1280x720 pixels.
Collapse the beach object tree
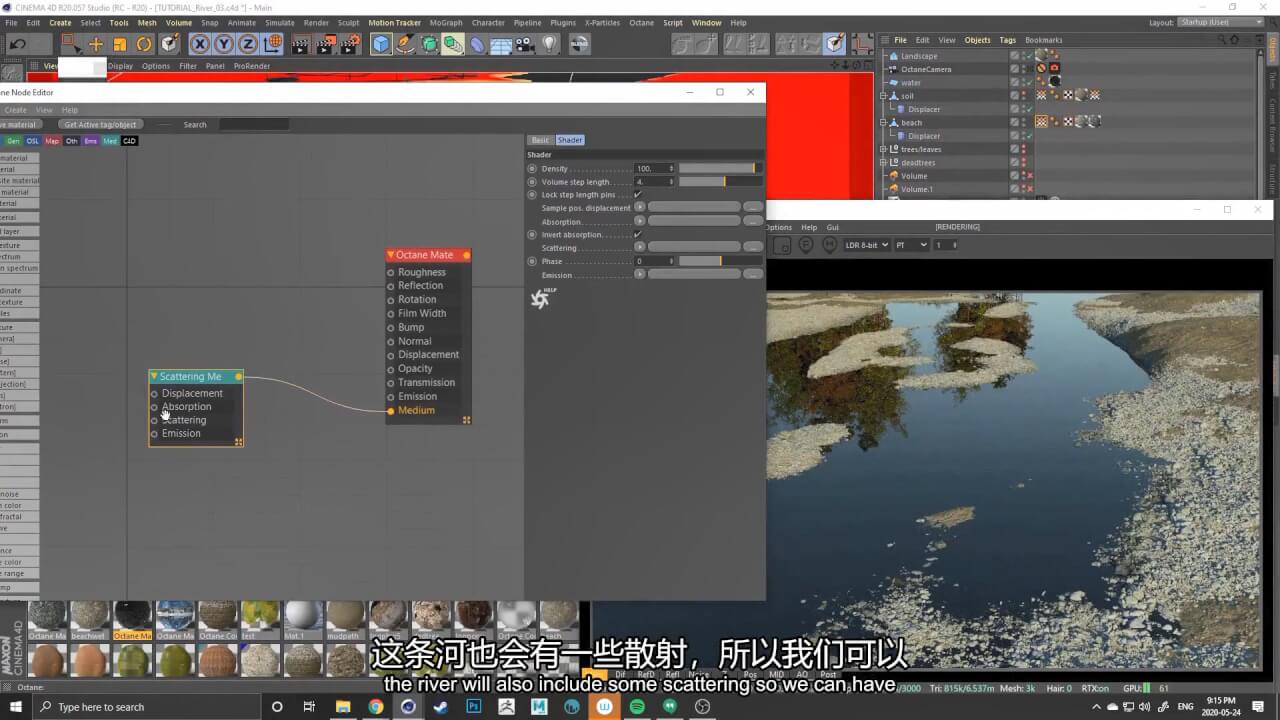point(883,122)
